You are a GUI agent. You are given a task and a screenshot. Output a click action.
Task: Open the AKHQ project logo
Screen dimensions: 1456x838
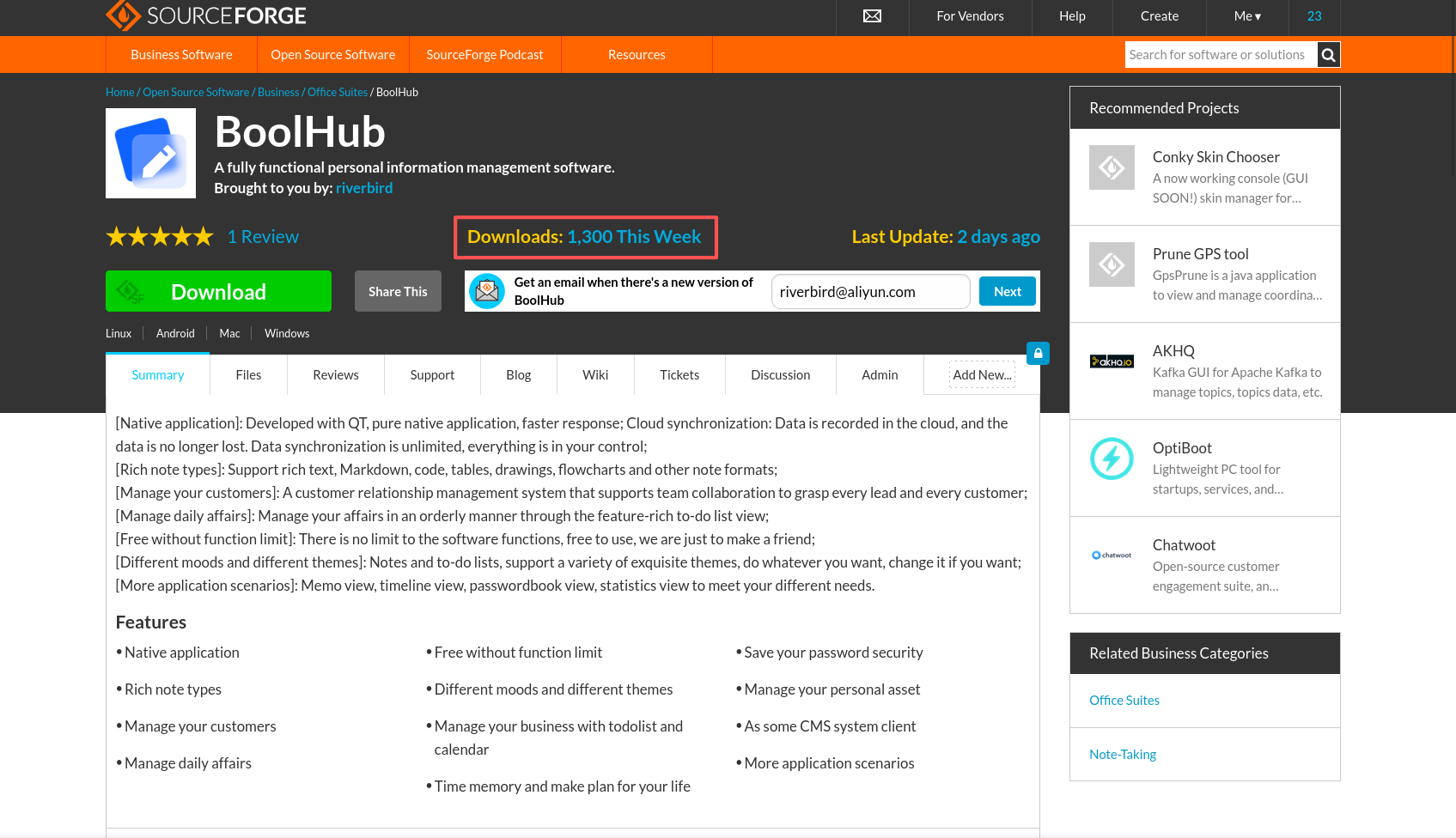[1112, 361]
